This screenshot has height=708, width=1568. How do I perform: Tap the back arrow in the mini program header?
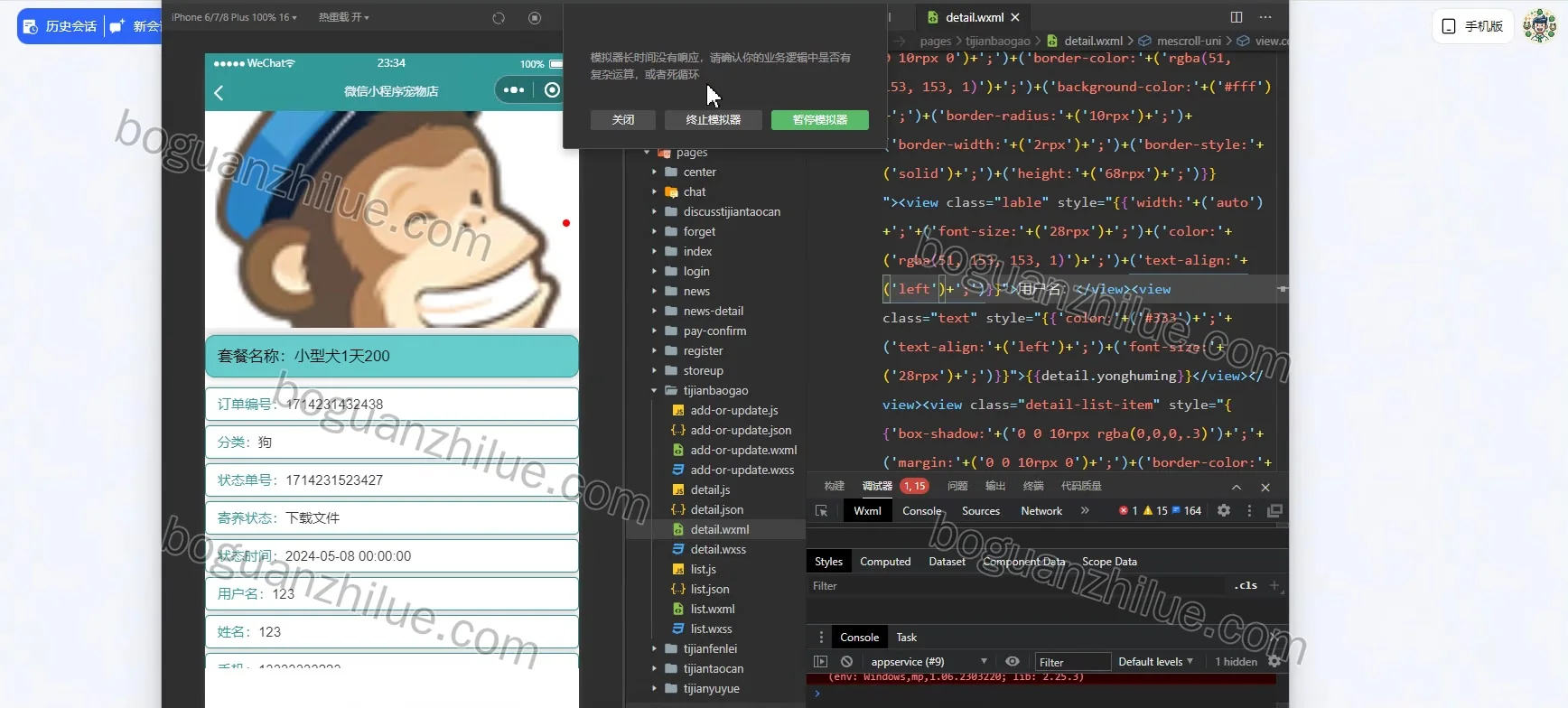coord(219,92)
